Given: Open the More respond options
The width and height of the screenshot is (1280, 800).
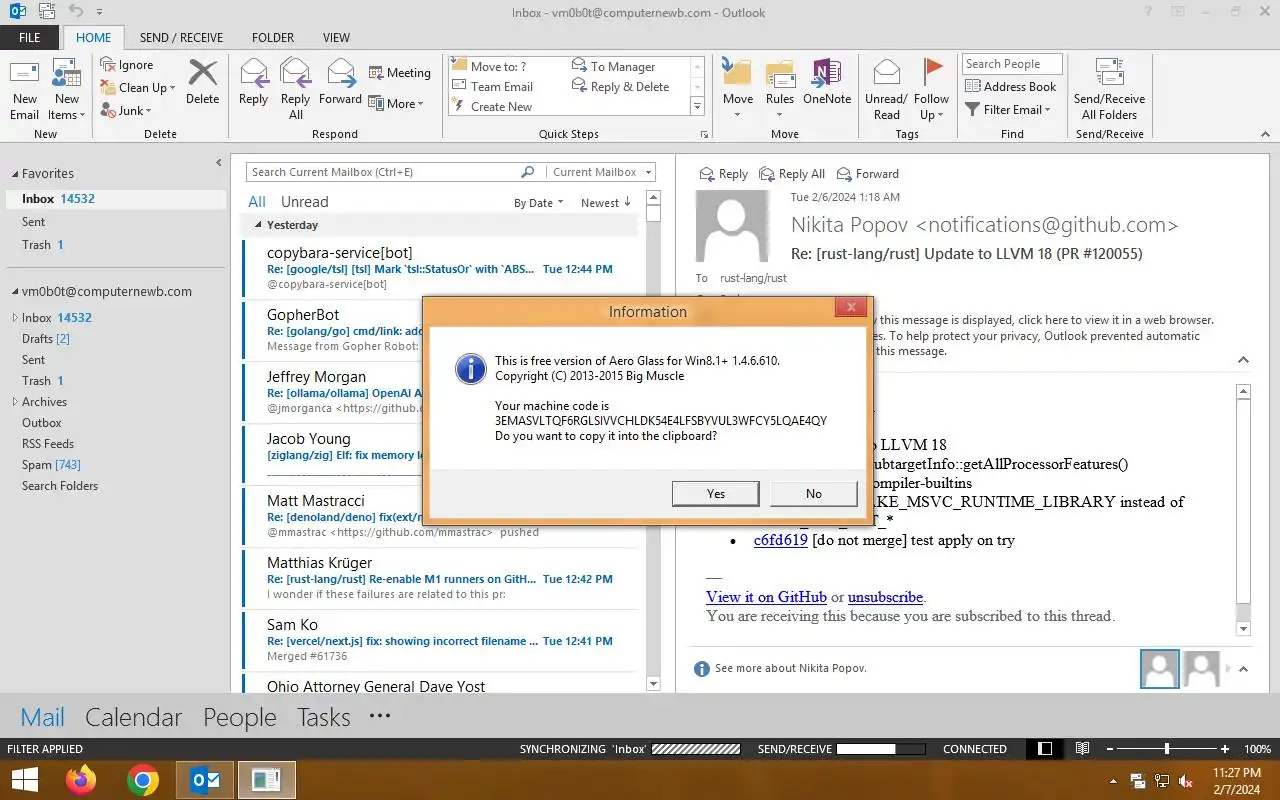Looking at the screenshot, I should click(x=396, y=103).
